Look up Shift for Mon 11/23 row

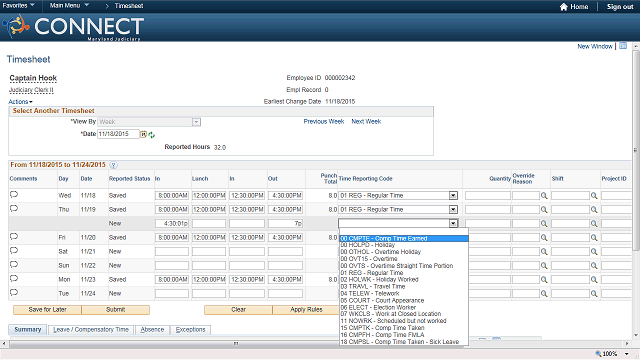594,280
